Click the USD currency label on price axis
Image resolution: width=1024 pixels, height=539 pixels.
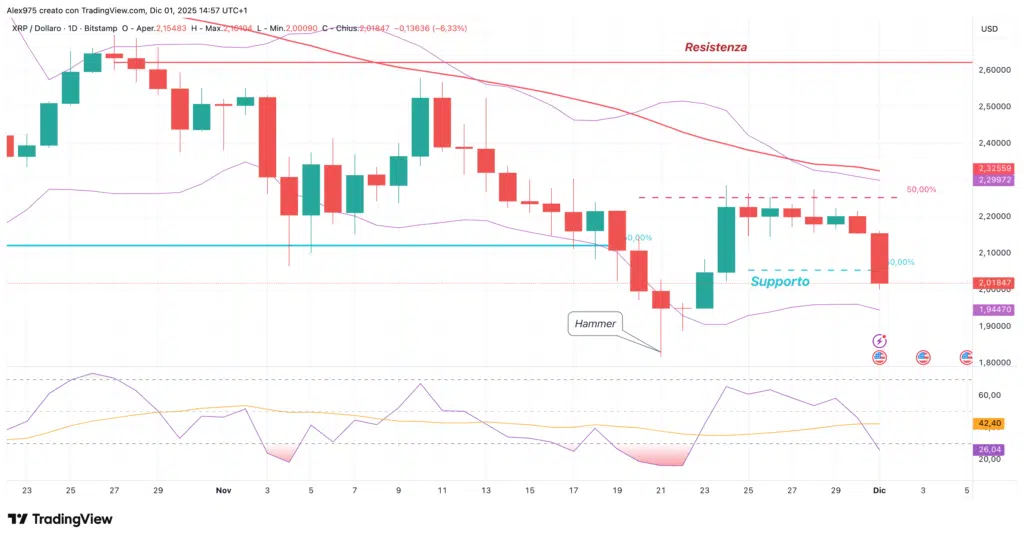pos(990,29)
